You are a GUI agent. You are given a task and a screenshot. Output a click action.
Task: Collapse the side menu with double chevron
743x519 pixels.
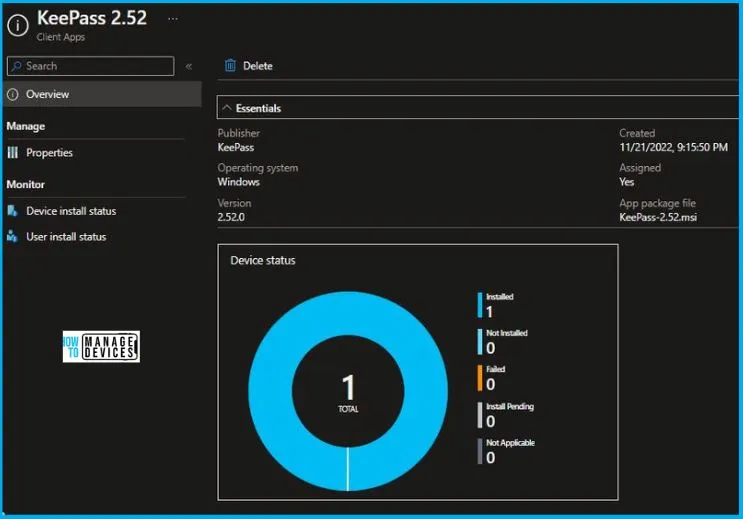(x=189, y=66)
